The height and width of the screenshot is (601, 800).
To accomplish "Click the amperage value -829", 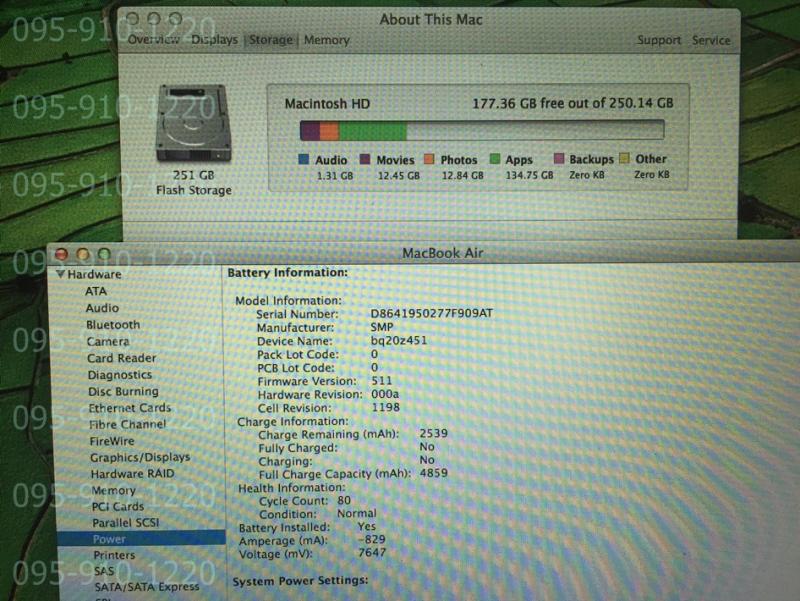I will 371,540.
